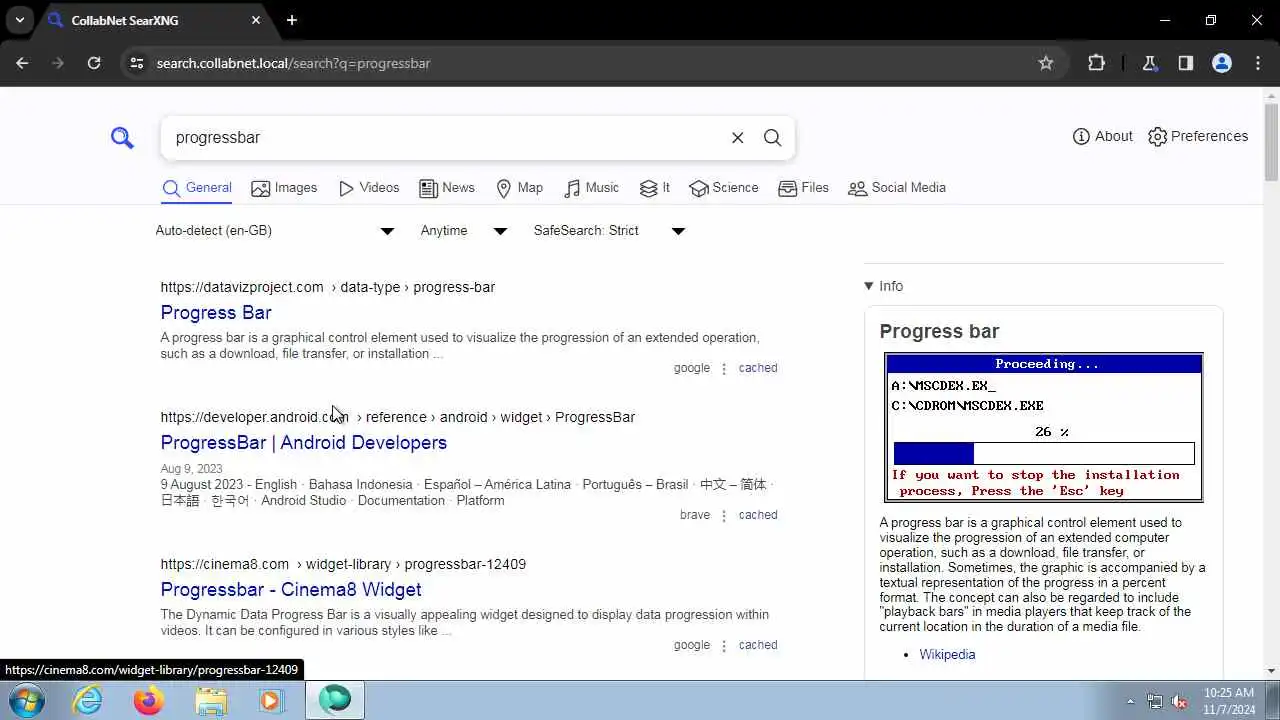1280x720 pixels.
Task: Open more options dots beside brave engine
Action: [x=724, y=515]
